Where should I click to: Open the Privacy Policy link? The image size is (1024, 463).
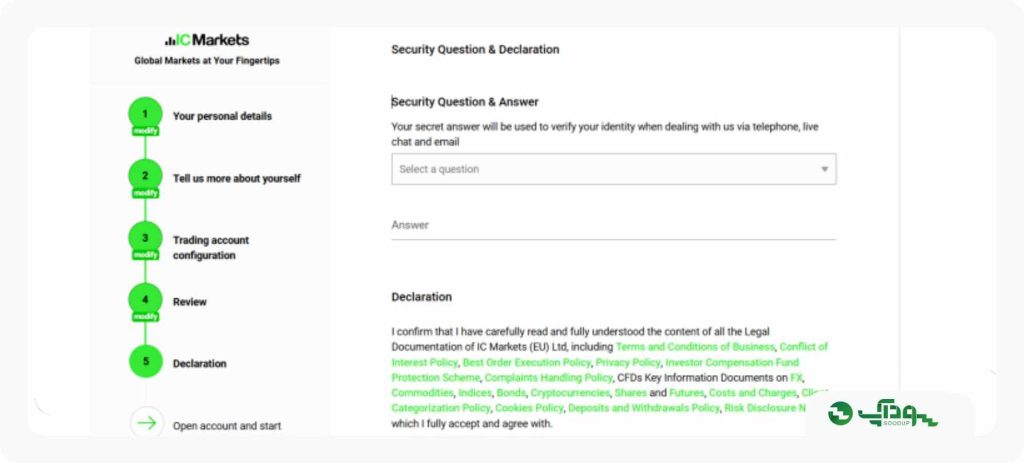[628, 362]
